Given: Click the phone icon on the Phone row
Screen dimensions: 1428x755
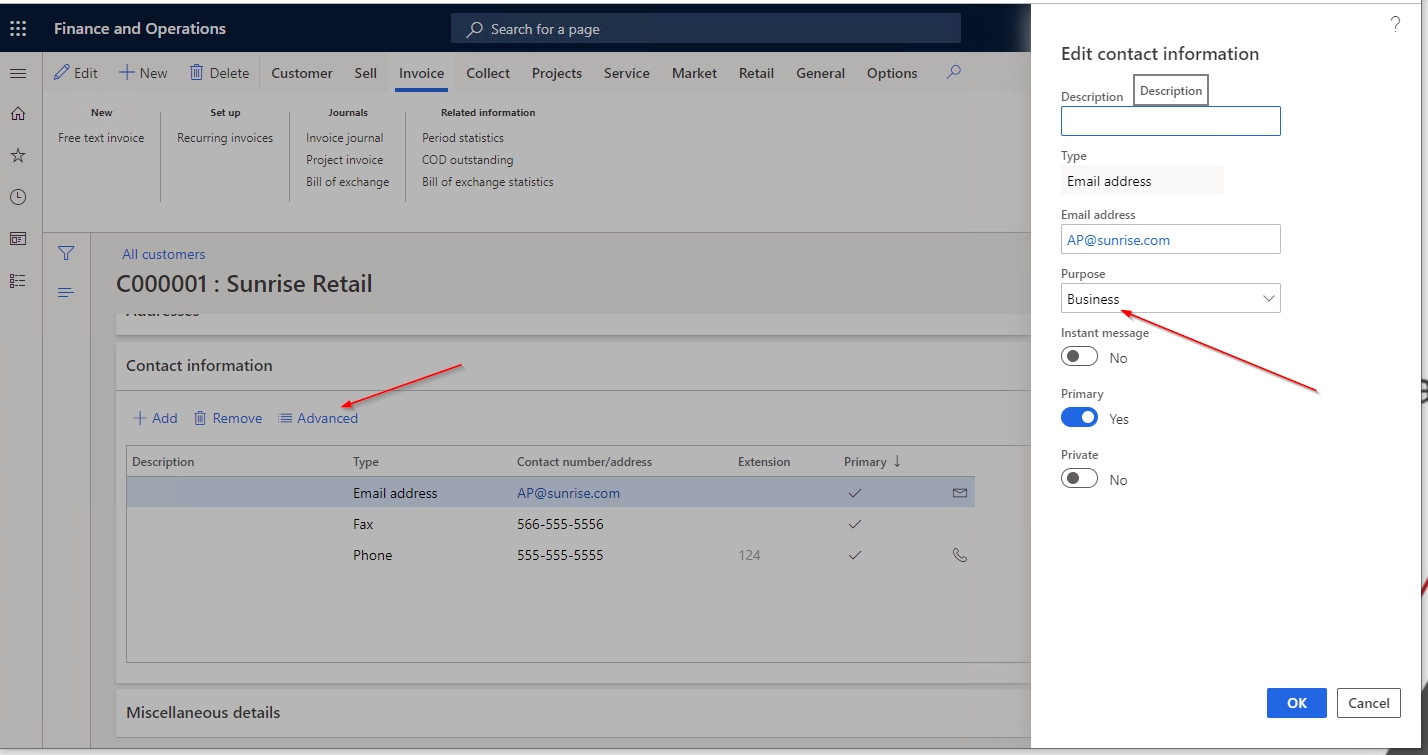Looking at the screenshot, I should (959, 554).
